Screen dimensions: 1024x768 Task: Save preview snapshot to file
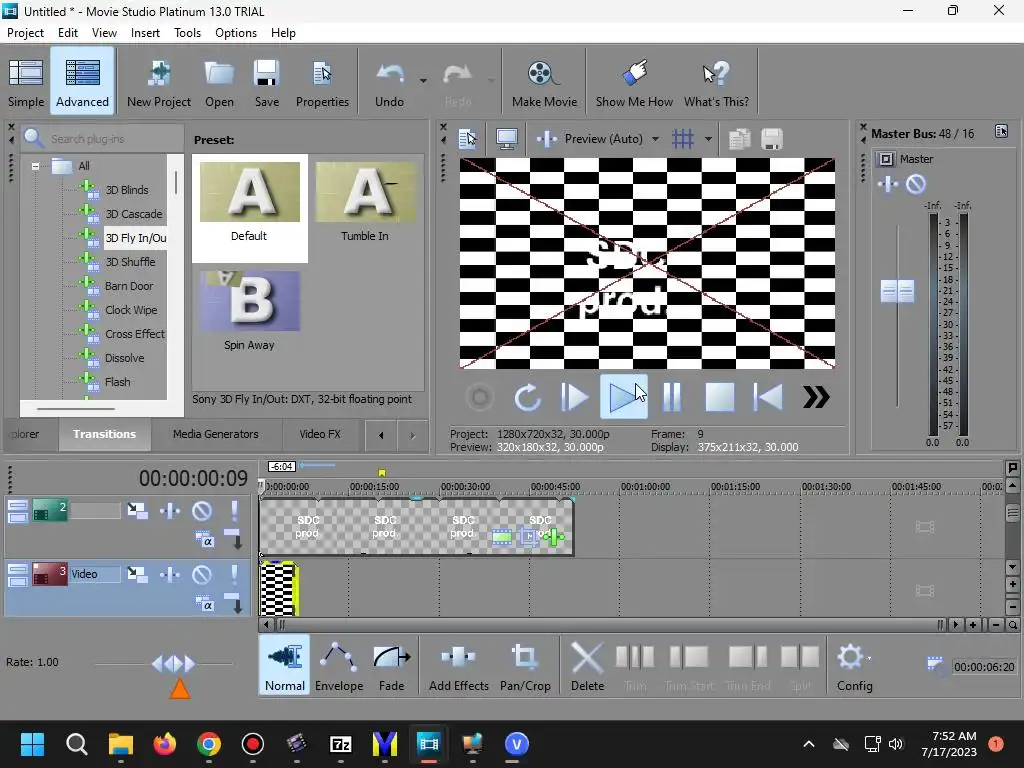pyautogui.click(x=772, y=138)
